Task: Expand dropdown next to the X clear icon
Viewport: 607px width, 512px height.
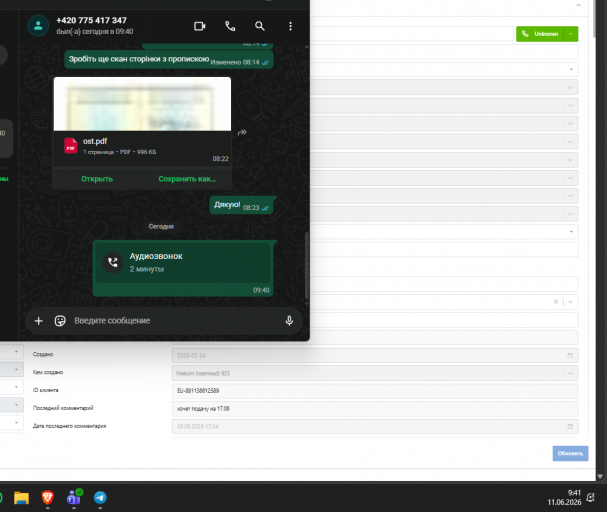Action: (570, 302)
